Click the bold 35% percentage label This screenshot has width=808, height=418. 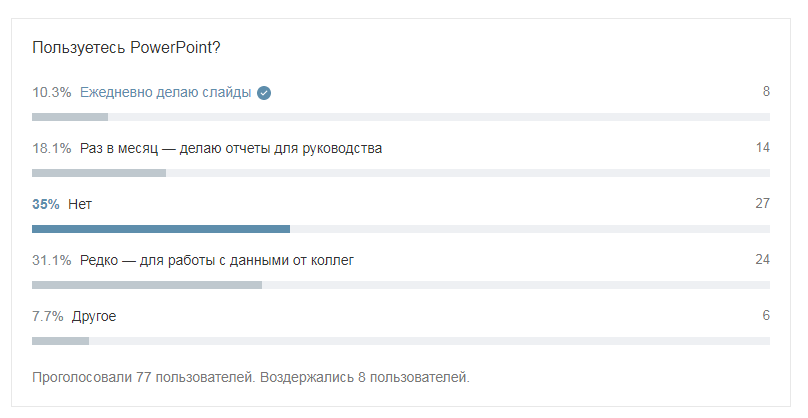point(46,204)
